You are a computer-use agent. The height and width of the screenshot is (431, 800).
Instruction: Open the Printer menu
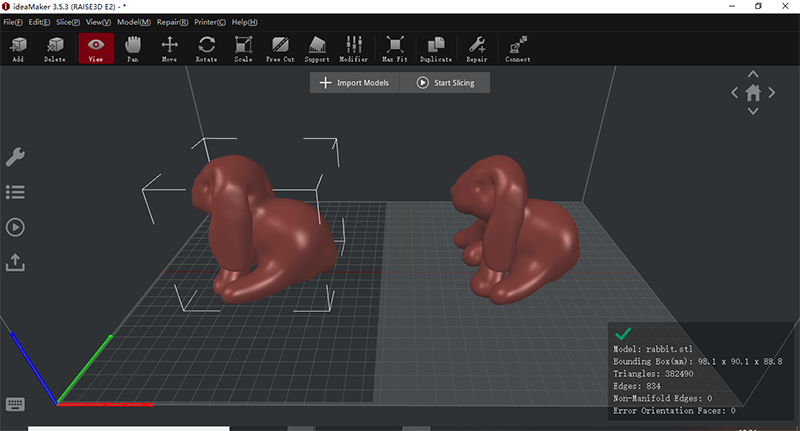point(210,22)
